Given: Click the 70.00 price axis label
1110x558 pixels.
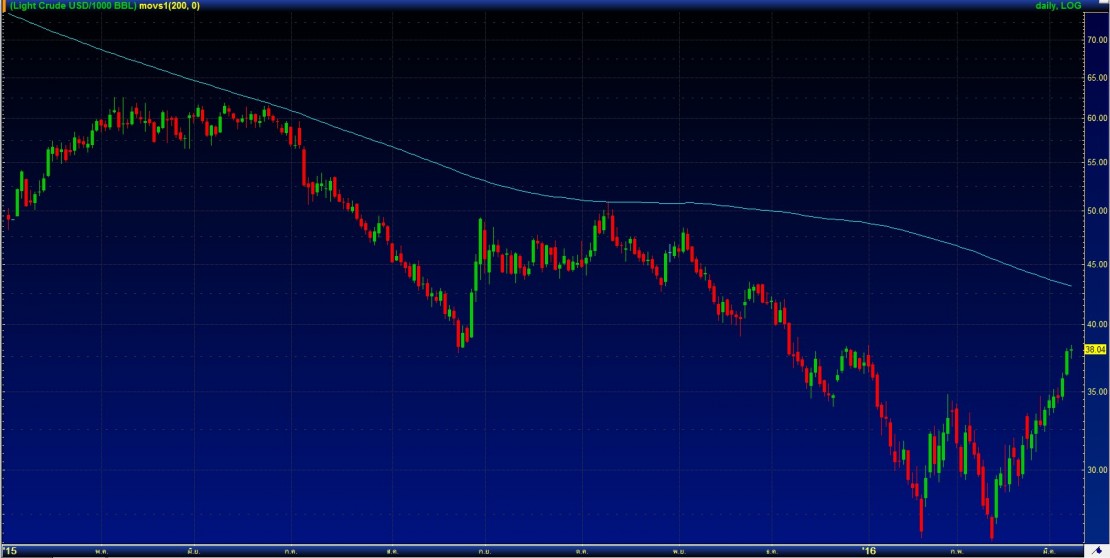Looking at the screenshot, I should [x=1096, y=40].
